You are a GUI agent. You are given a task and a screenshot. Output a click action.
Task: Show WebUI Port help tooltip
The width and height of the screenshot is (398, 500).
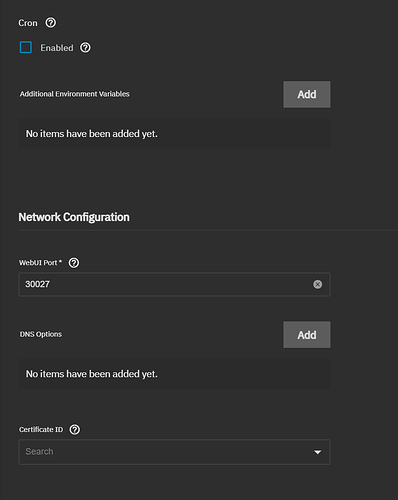(x=74, y=263)
